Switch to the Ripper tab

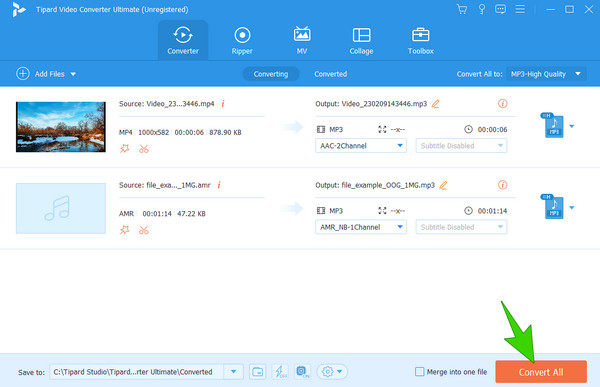coord(242,40)
